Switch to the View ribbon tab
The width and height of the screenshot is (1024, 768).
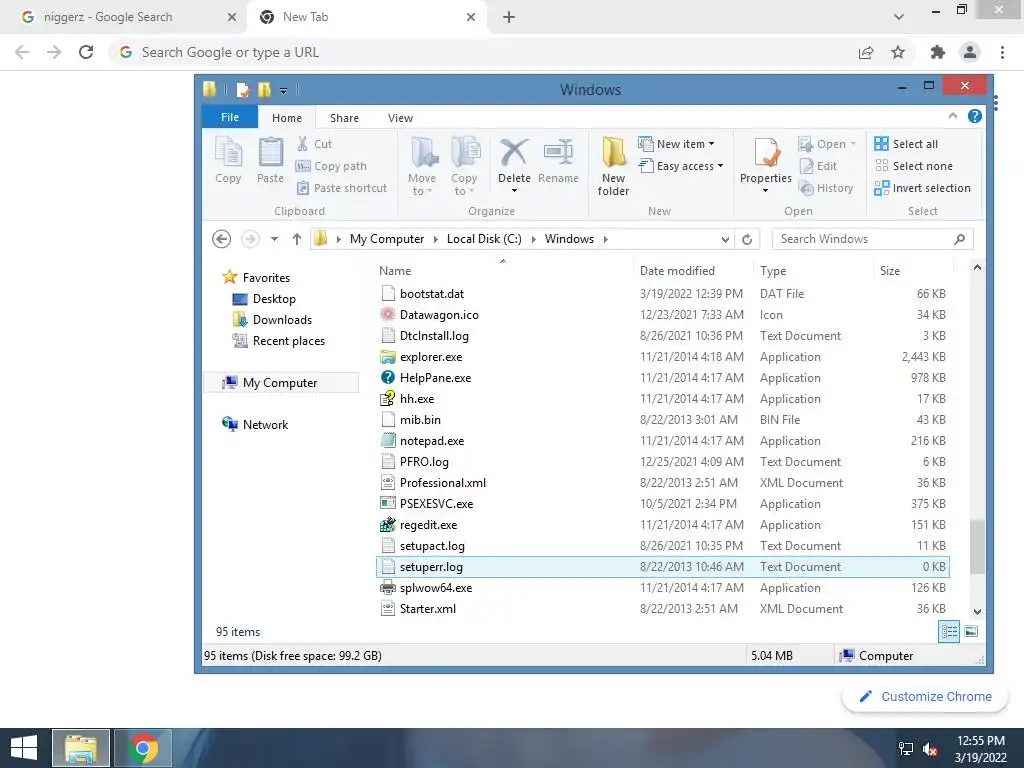[400, 118]
